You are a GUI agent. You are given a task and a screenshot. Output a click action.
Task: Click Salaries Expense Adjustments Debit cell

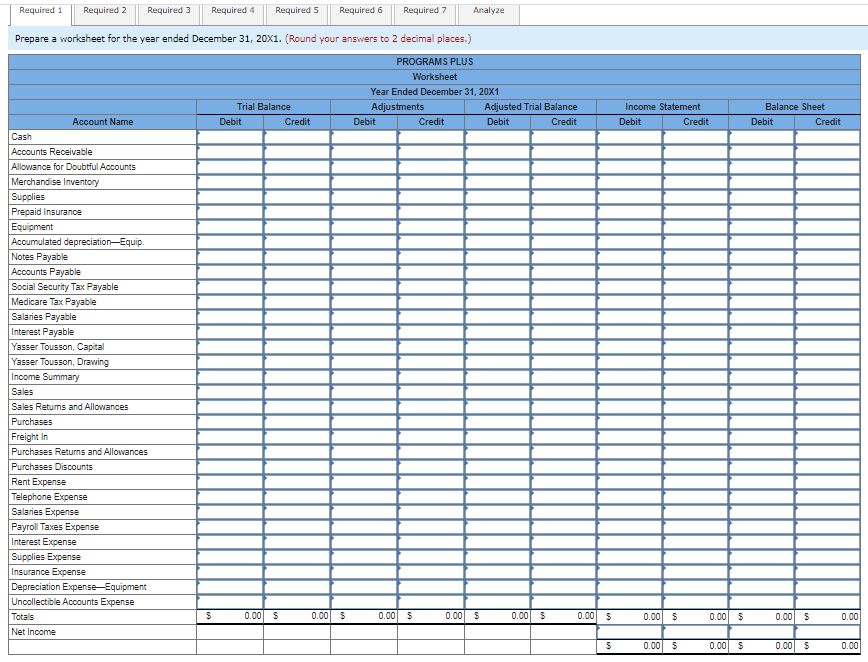coord(364,511)
